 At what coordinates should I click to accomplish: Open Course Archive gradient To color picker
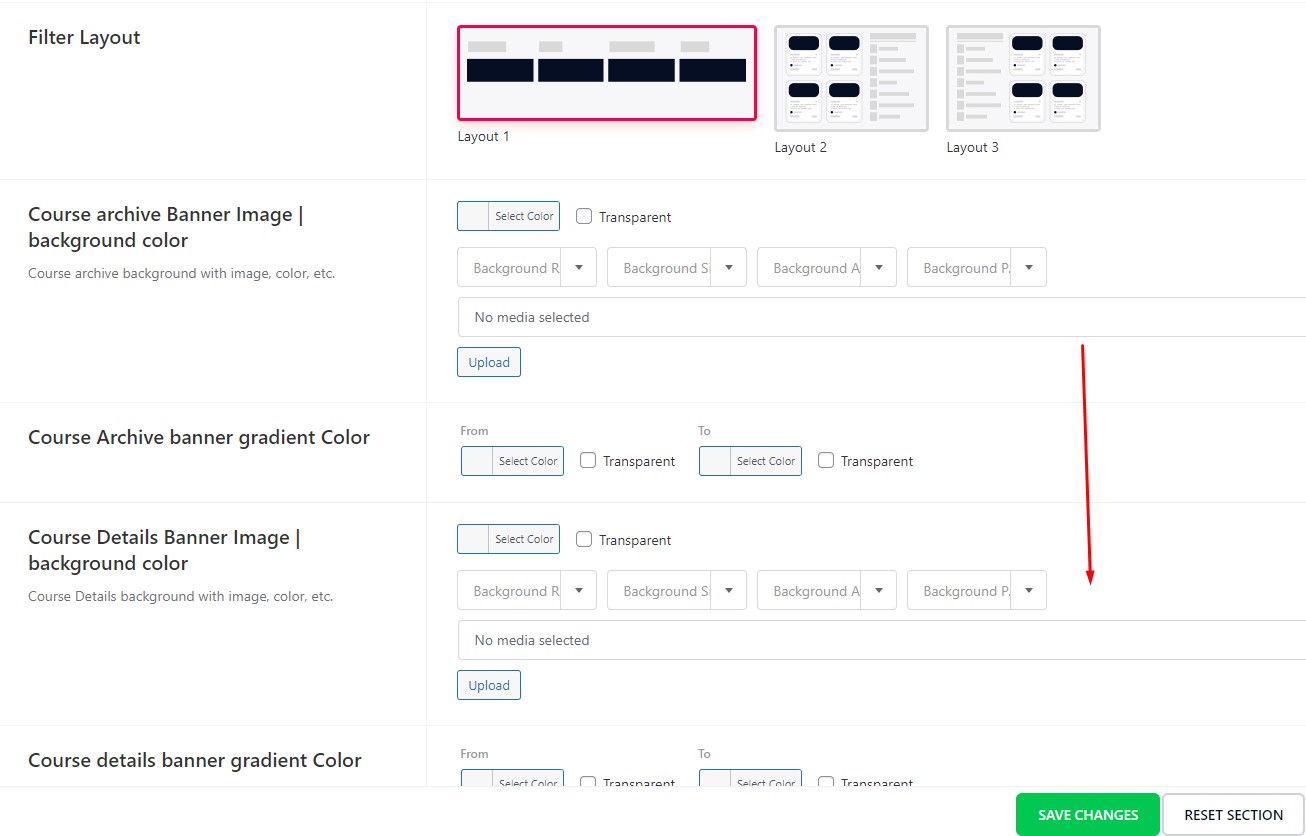click(750, 461)
